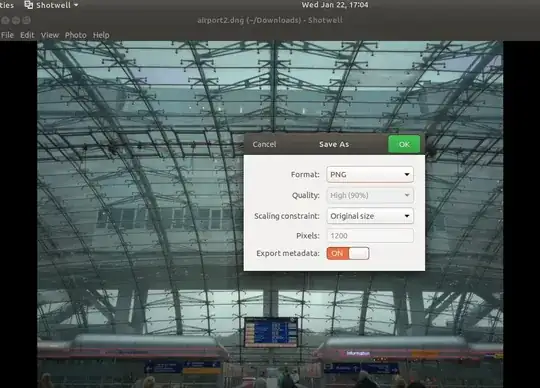Open the Shotwell app menu arrow
Screen dimensions: 540x388
[x=76, y=5]
